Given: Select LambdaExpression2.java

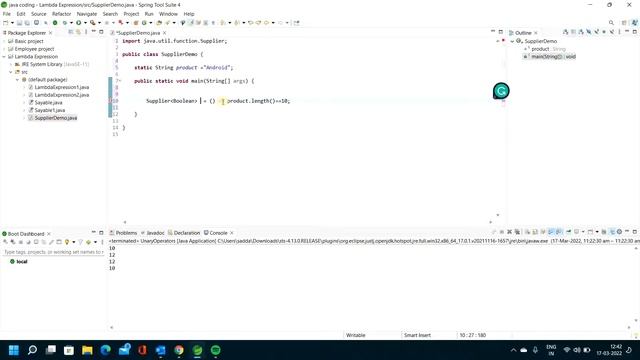Looking at the screenshot, I should tap(62, 95).
